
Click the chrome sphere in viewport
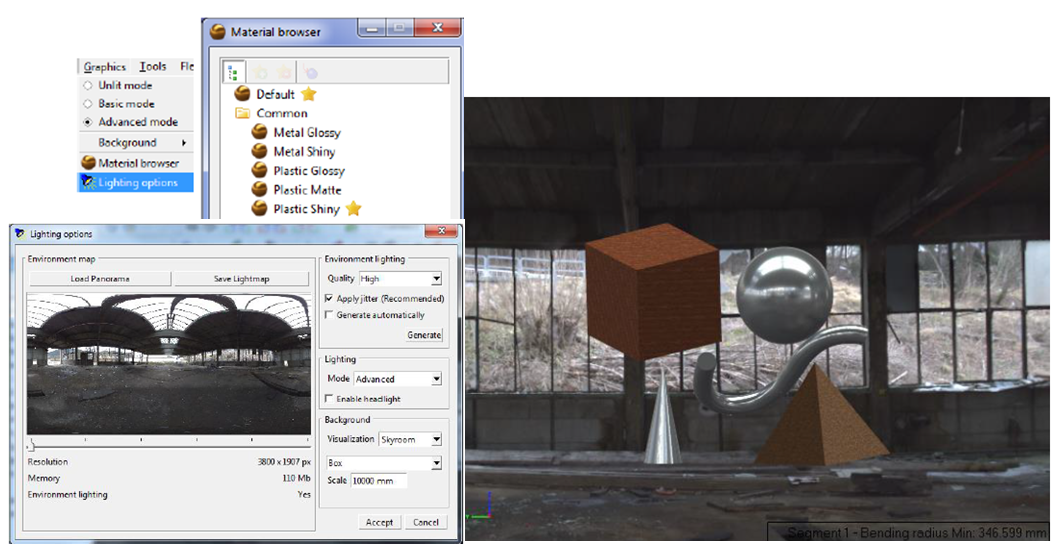tap(784, 294)
